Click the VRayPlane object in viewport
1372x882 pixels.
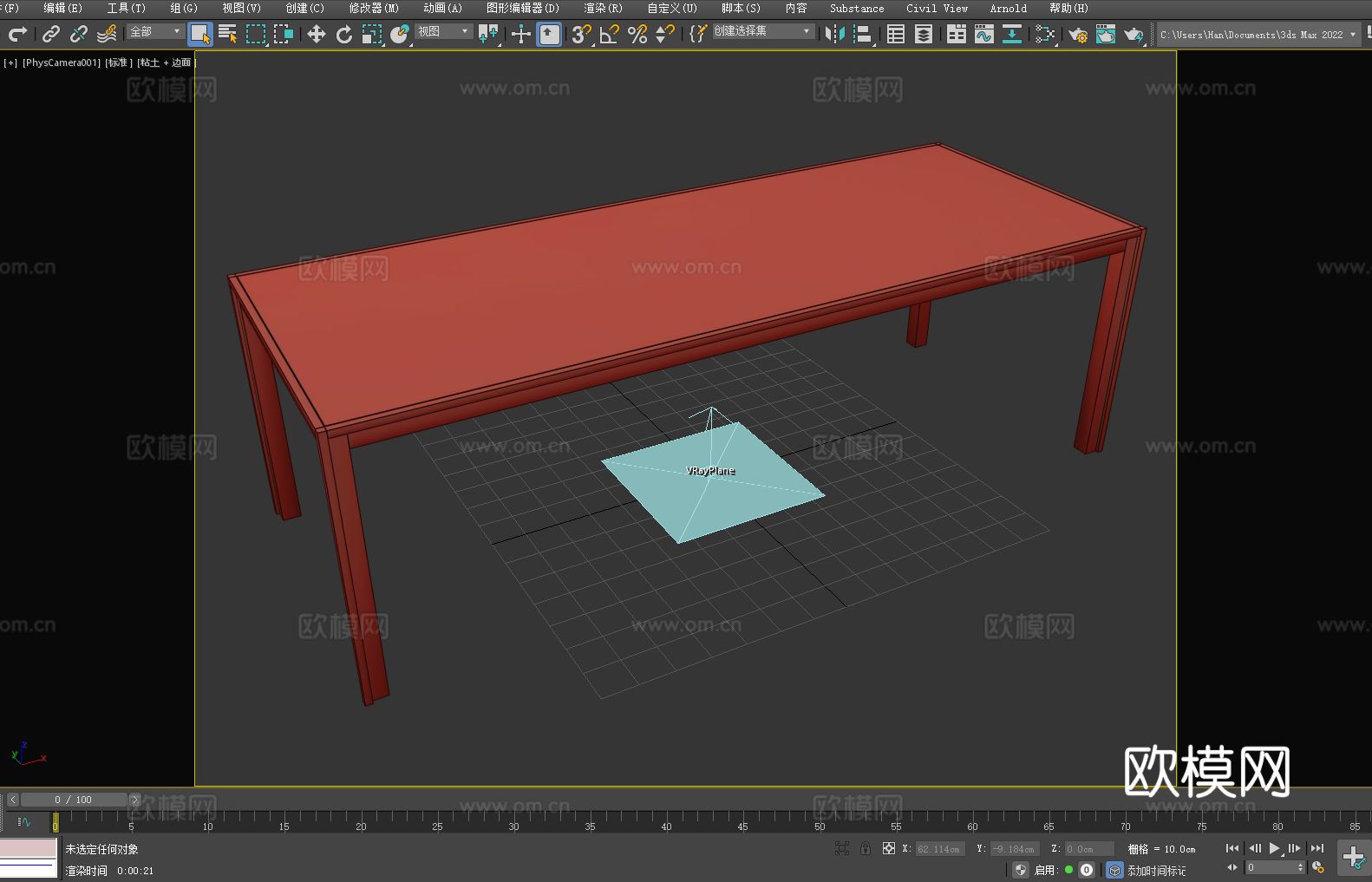click(711, 481)
